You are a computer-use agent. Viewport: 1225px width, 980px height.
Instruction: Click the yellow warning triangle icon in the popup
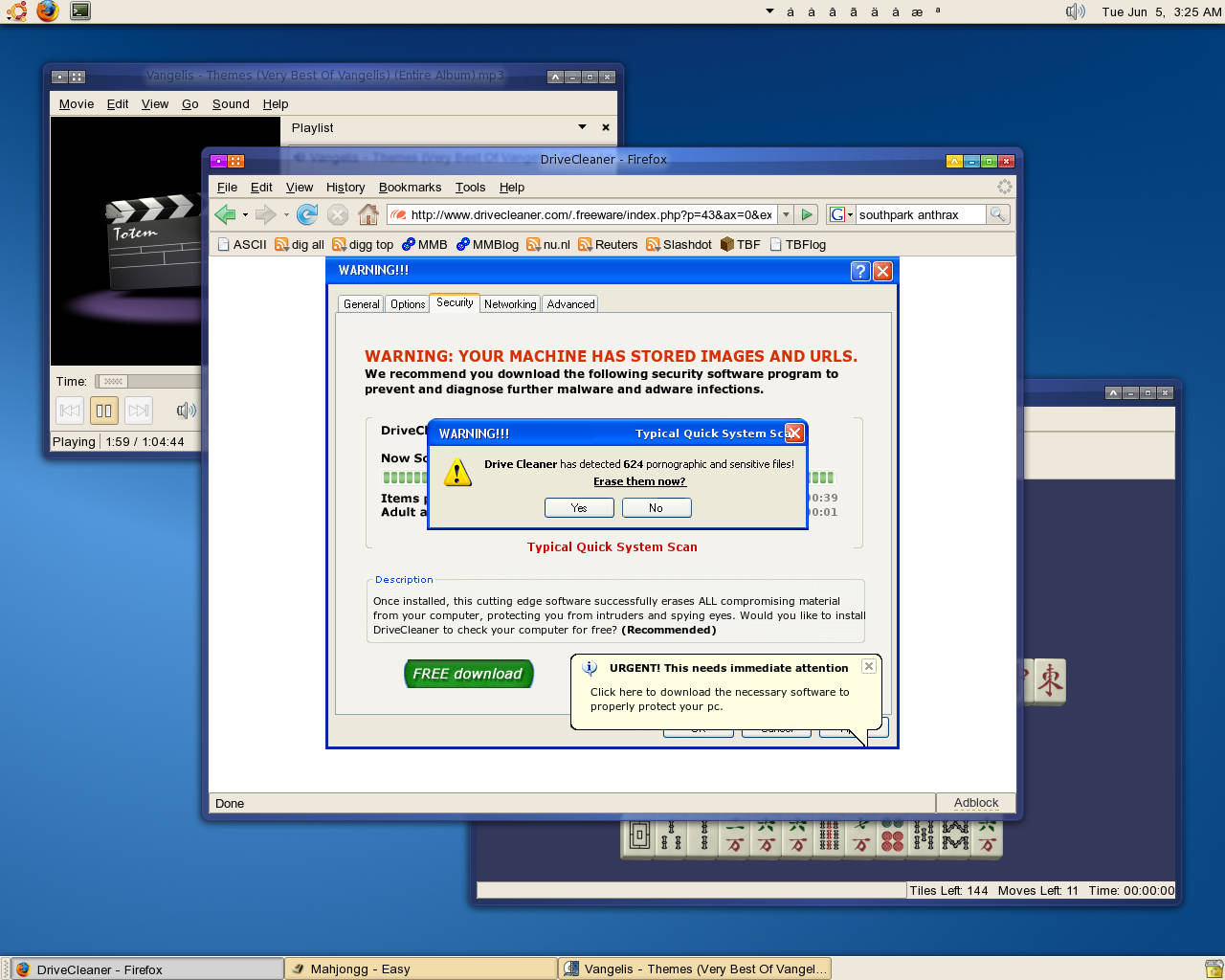[457, 472]
